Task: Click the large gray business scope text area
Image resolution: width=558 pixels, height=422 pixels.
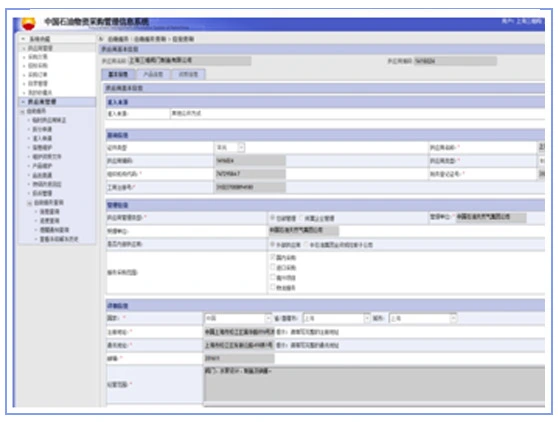Action: (374, 385)
